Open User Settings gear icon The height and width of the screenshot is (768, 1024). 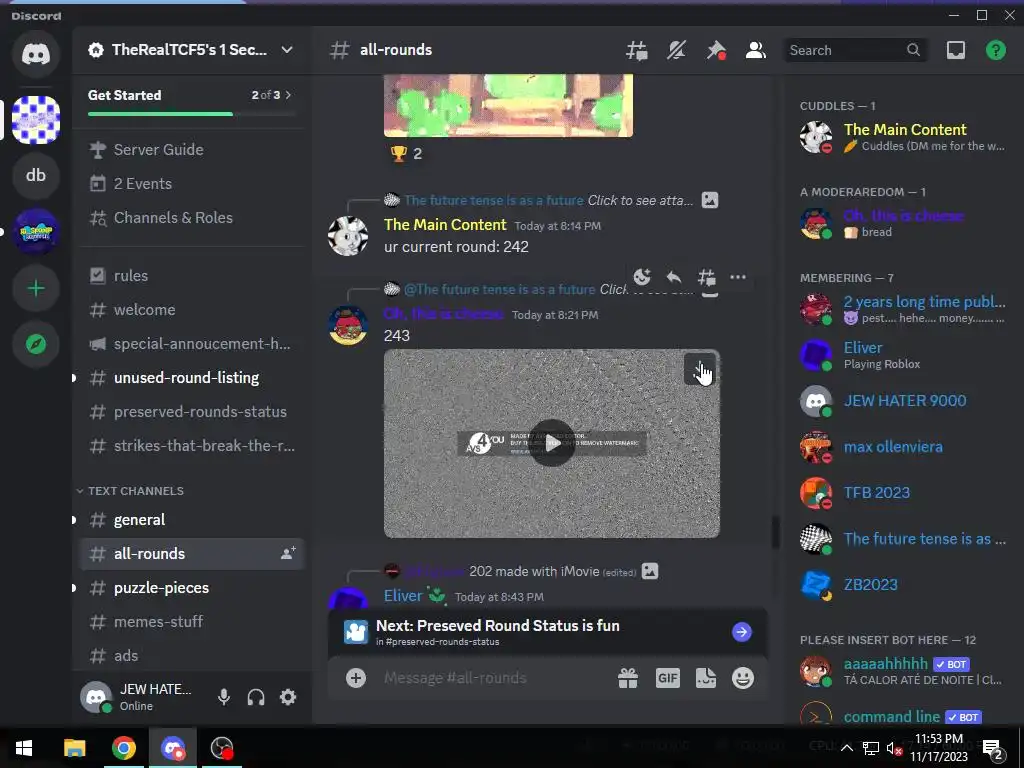pyautogui.click(x=288, y=697)
